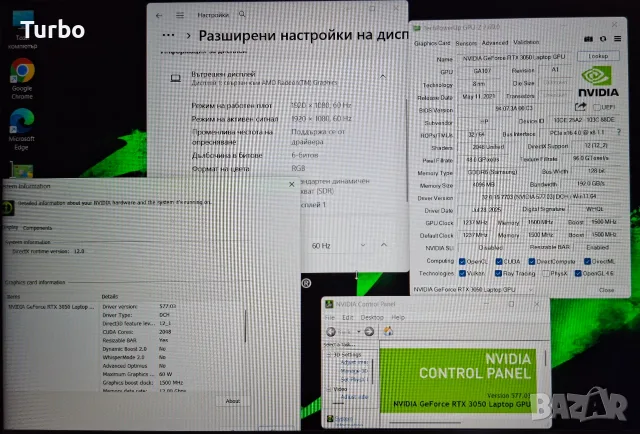
Task: Click the Home icon in NVIDIA Control Panel
Action: click(388, 331)
